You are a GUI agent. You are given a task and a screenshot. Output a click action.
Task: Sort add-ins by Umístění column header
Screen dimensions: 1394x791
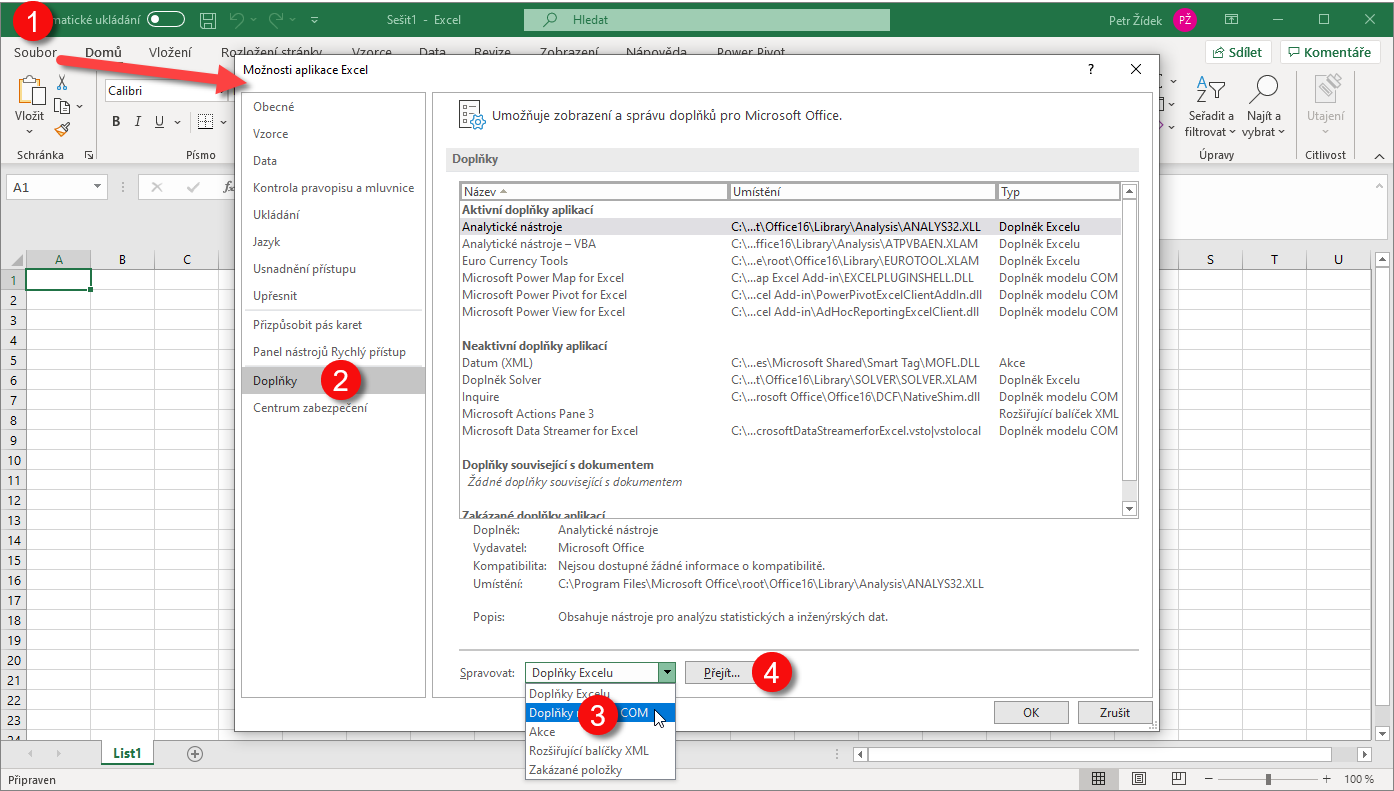click(863, 191)
